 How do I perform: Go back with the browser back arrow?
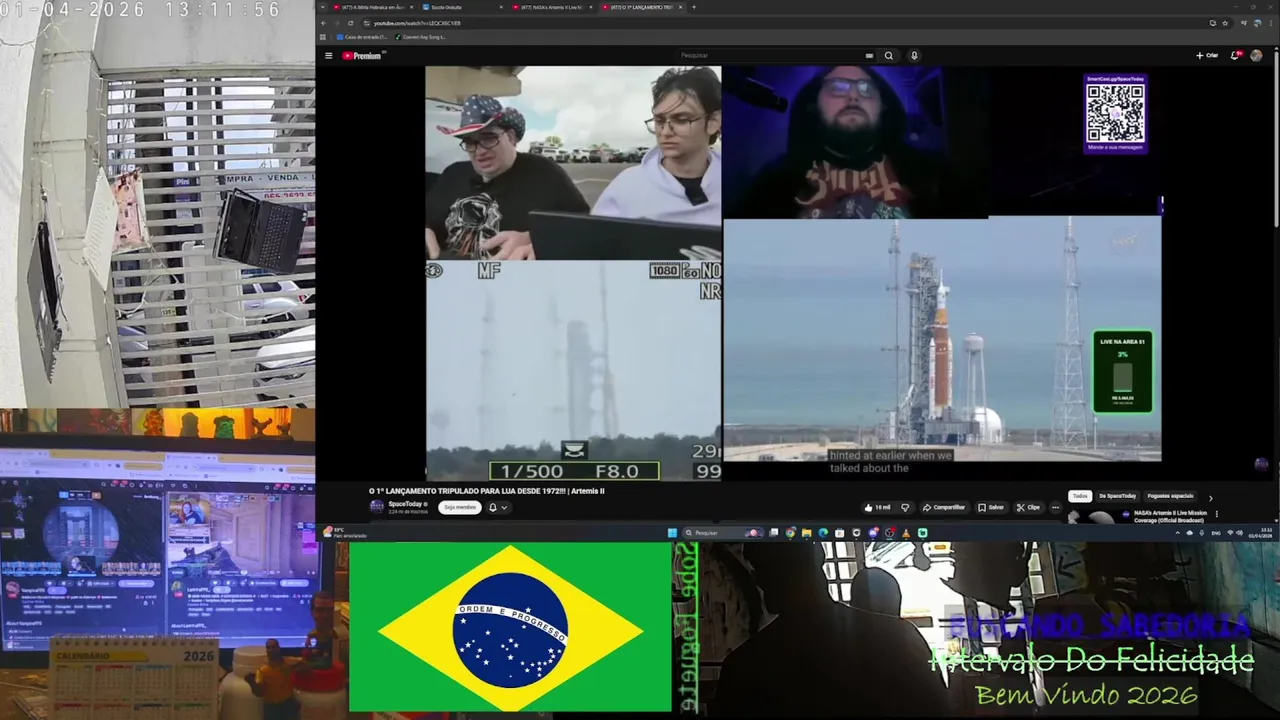click(x=323, y=23)
